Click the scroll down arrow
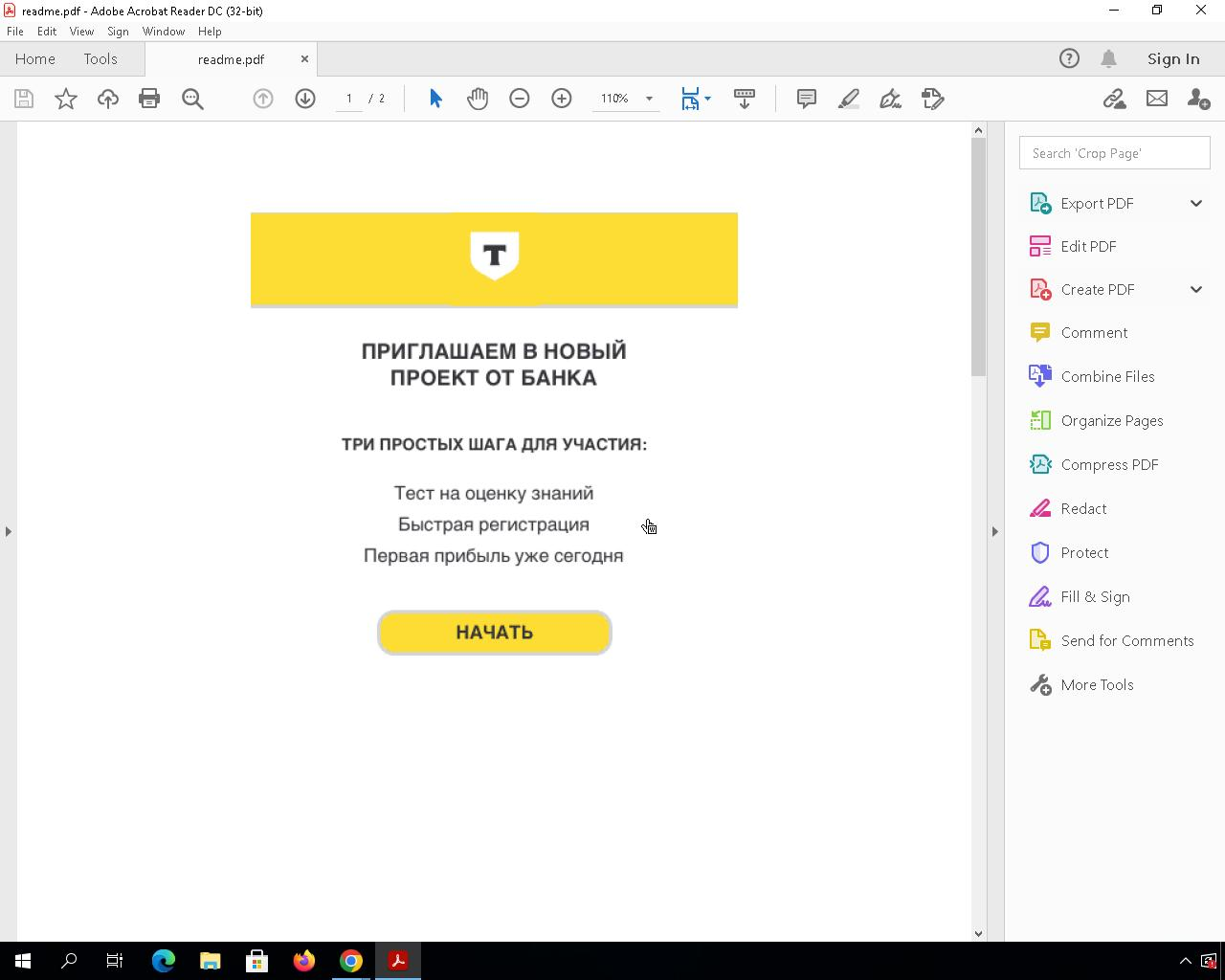 (978, 933)
